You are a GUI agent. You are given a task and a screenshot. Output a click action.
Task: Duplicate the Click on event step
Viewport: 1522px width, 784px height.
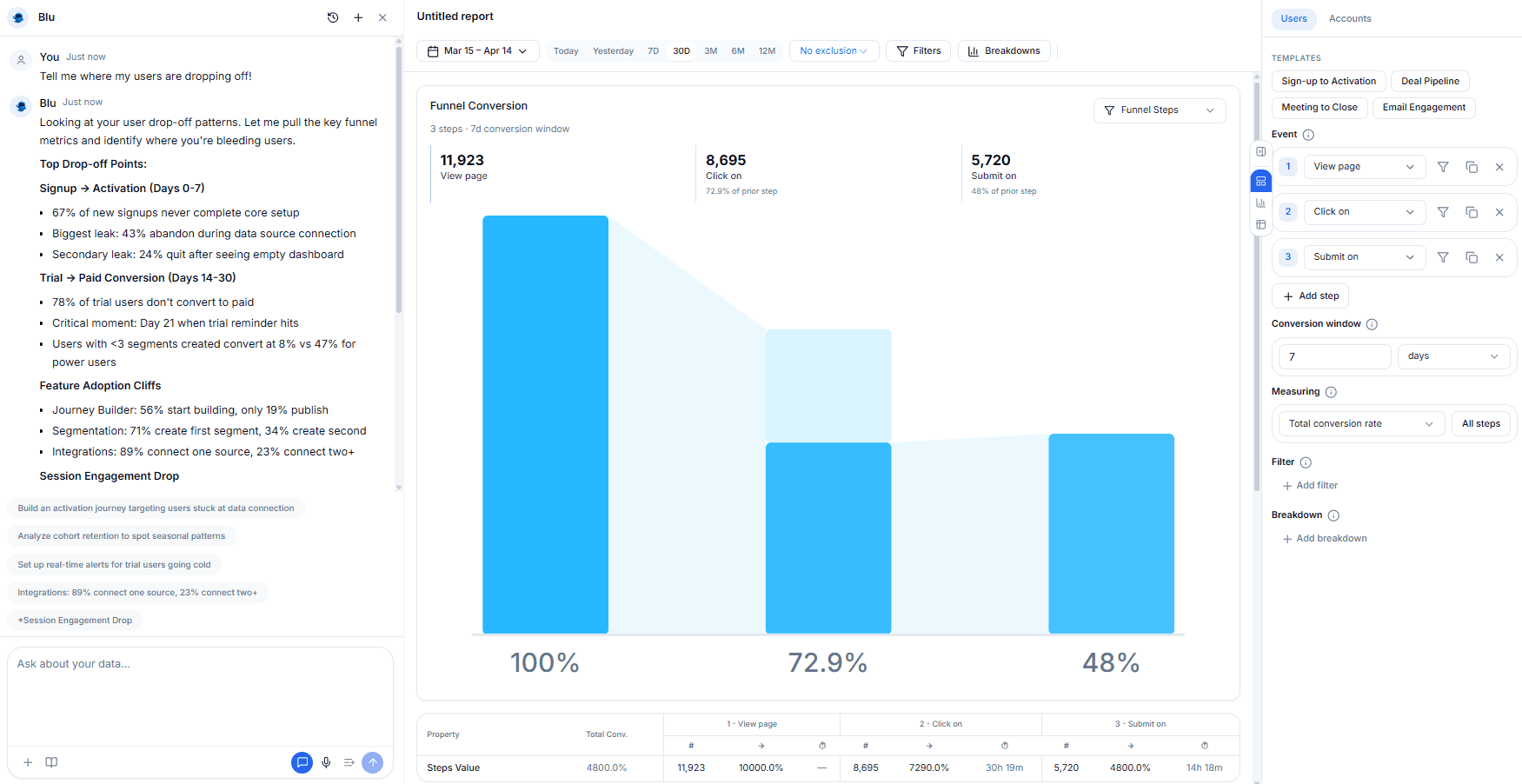tap(1472, 211)
